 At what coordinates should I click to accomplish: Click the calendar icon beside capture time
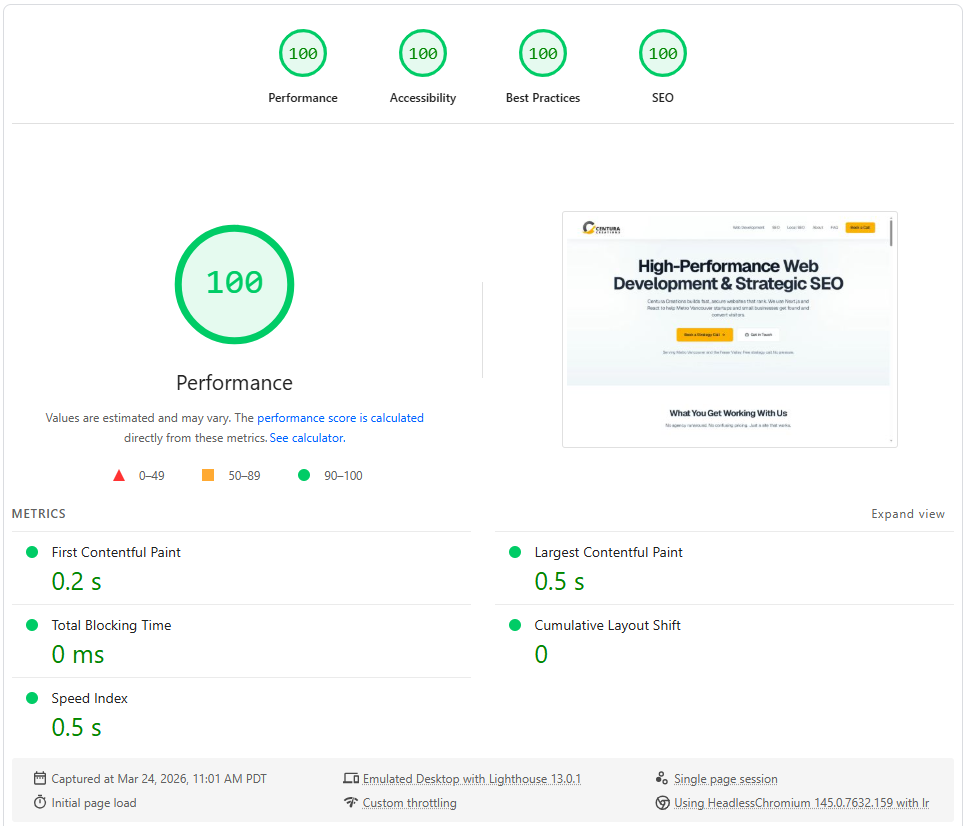click(x=40, y=778)
